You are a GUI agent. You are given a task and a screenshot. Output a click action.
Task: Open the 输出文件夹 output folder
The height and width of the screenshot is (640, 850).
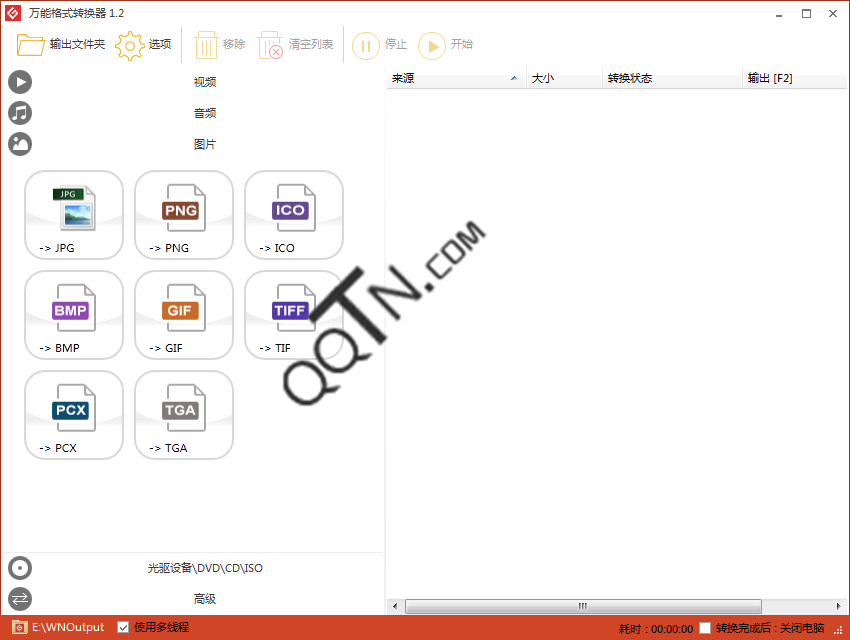coord(61,45)
